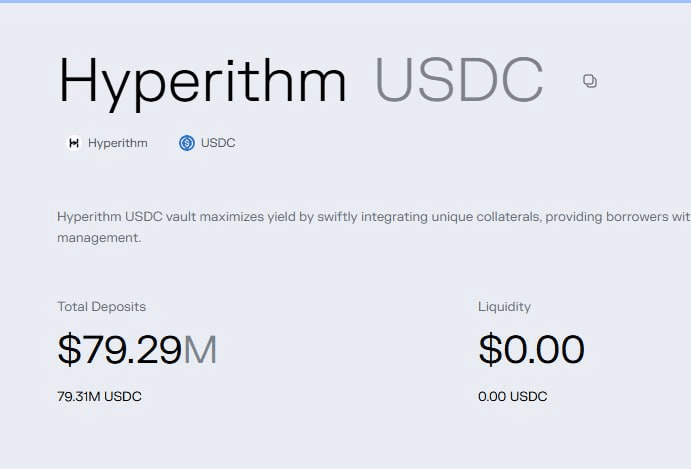Open the Hyperithm curator link
The height and width of the screenshot is (469, 691).
[117, 143]
